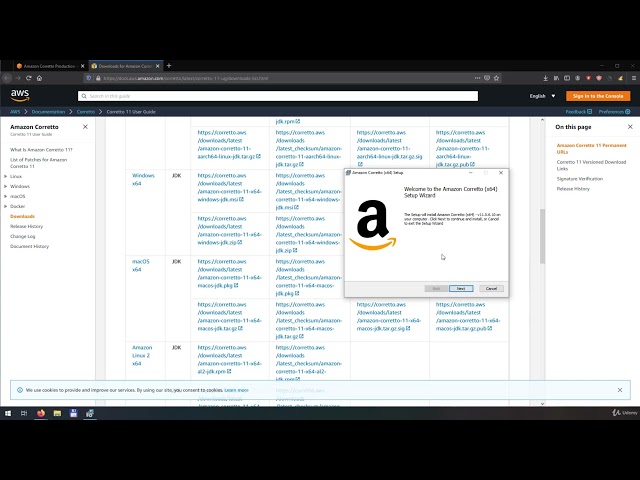Screen dimensions: 640x480
Task: Open Document History in the sidebar
Action: 29,246
